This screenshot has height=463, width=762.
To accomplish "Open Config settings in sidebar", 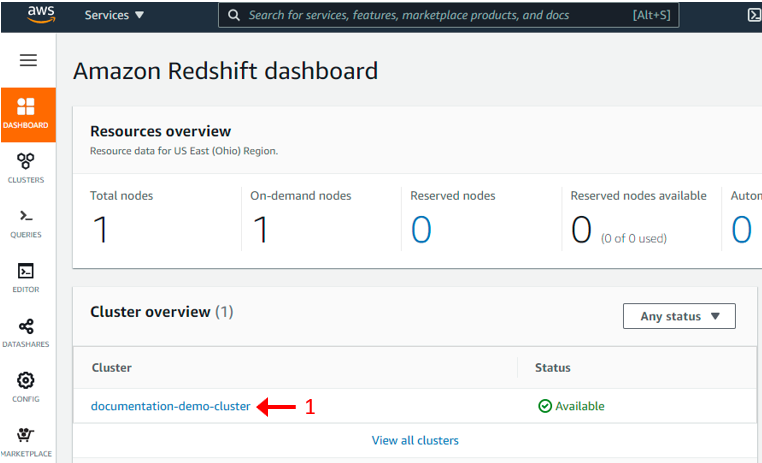I will pyautogui.click(x=26, y=386).
